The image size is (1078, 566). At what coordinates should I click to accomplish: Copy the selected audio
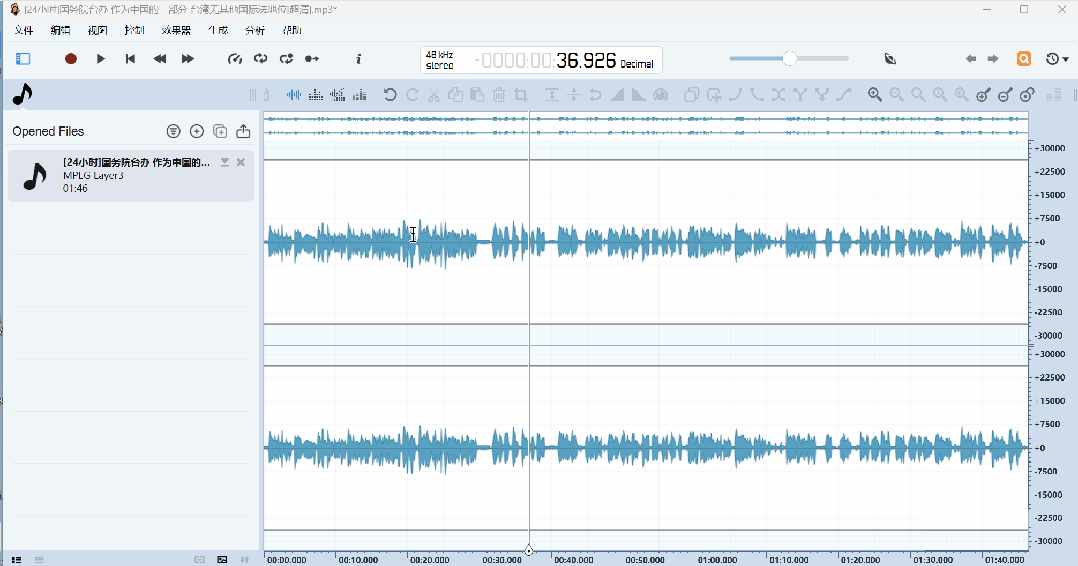click(x=455, y=95)
